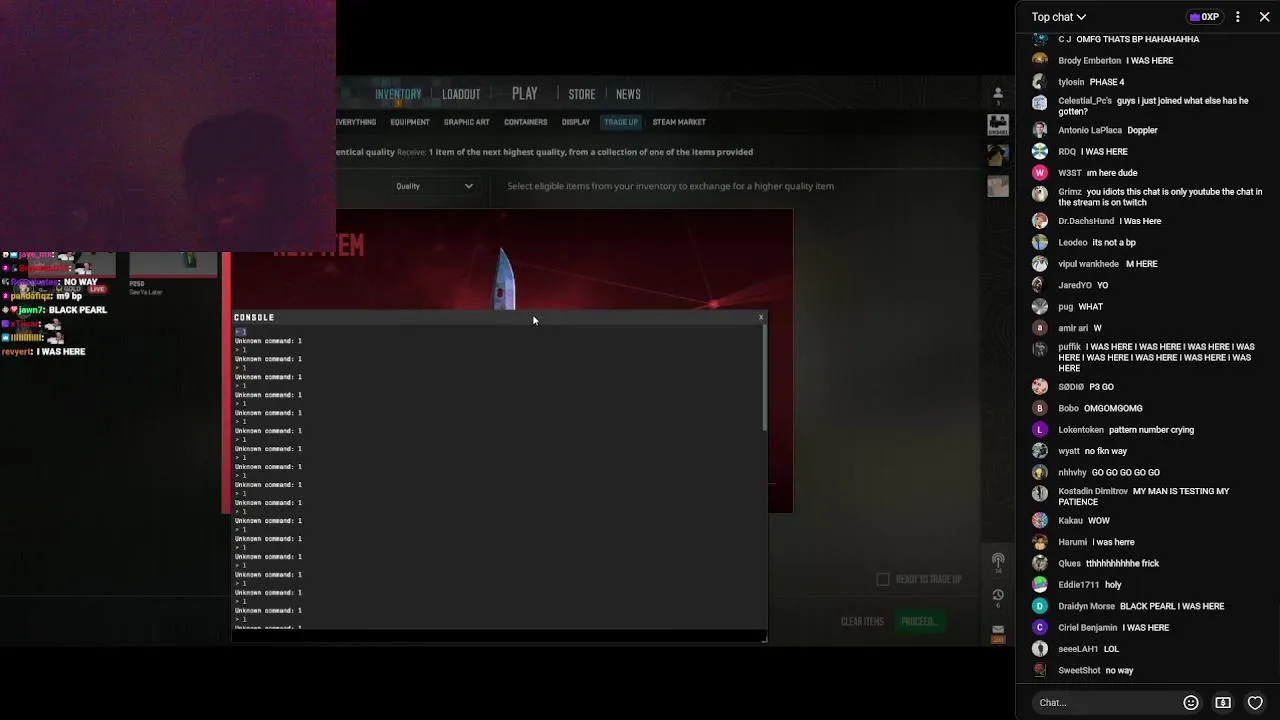Click the third friend avatar in sidebar

point(998,186)
